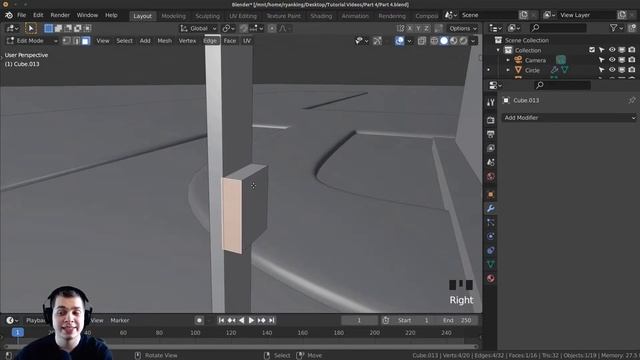Click the outliner search field
This screenshot has width=640, height=360.
click(x=558, y=28)
